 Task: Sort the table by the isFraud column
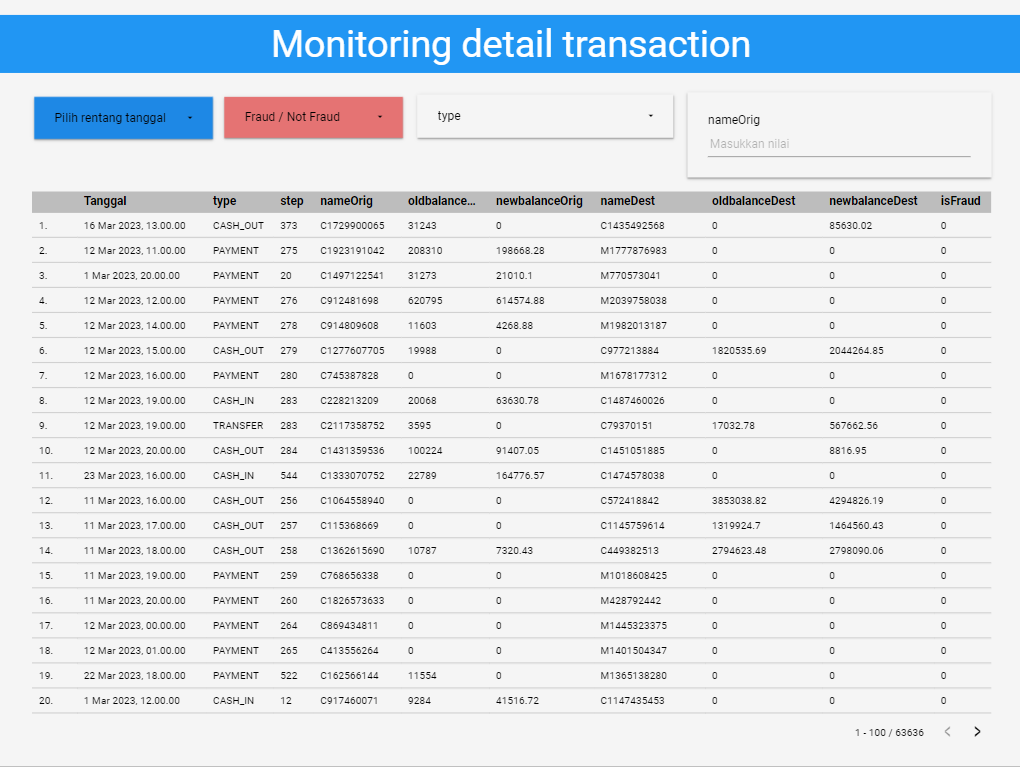coord(959,201)
